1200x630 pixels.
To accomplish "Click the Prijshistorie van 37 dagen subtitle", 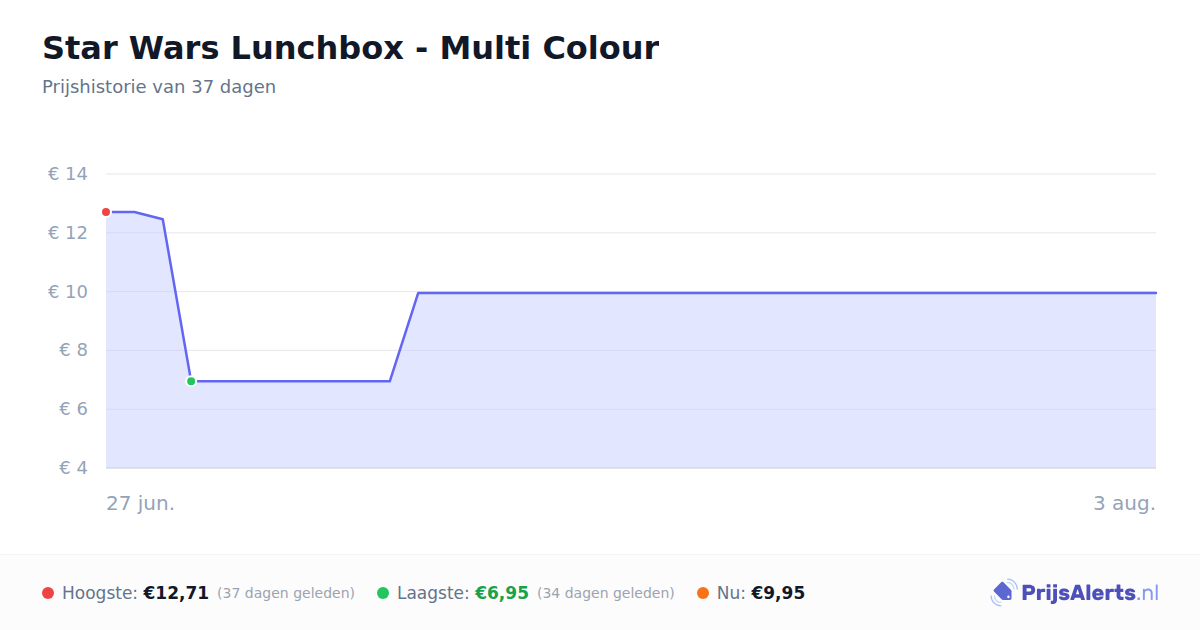I will pos(159,87).
